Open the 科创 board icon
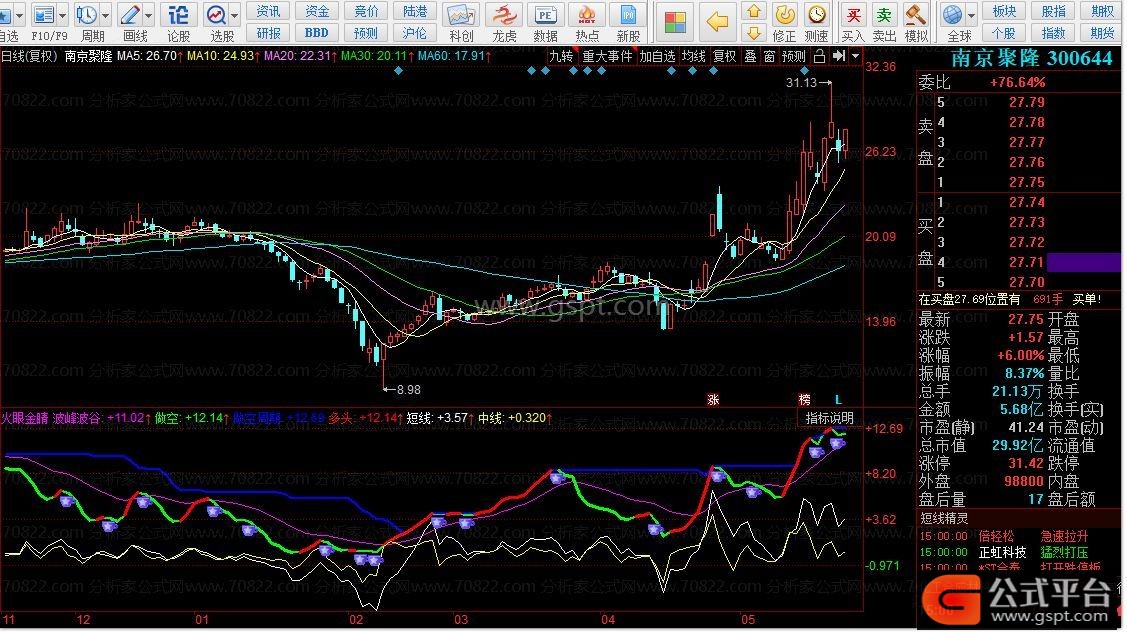 [x=461, y=16]
